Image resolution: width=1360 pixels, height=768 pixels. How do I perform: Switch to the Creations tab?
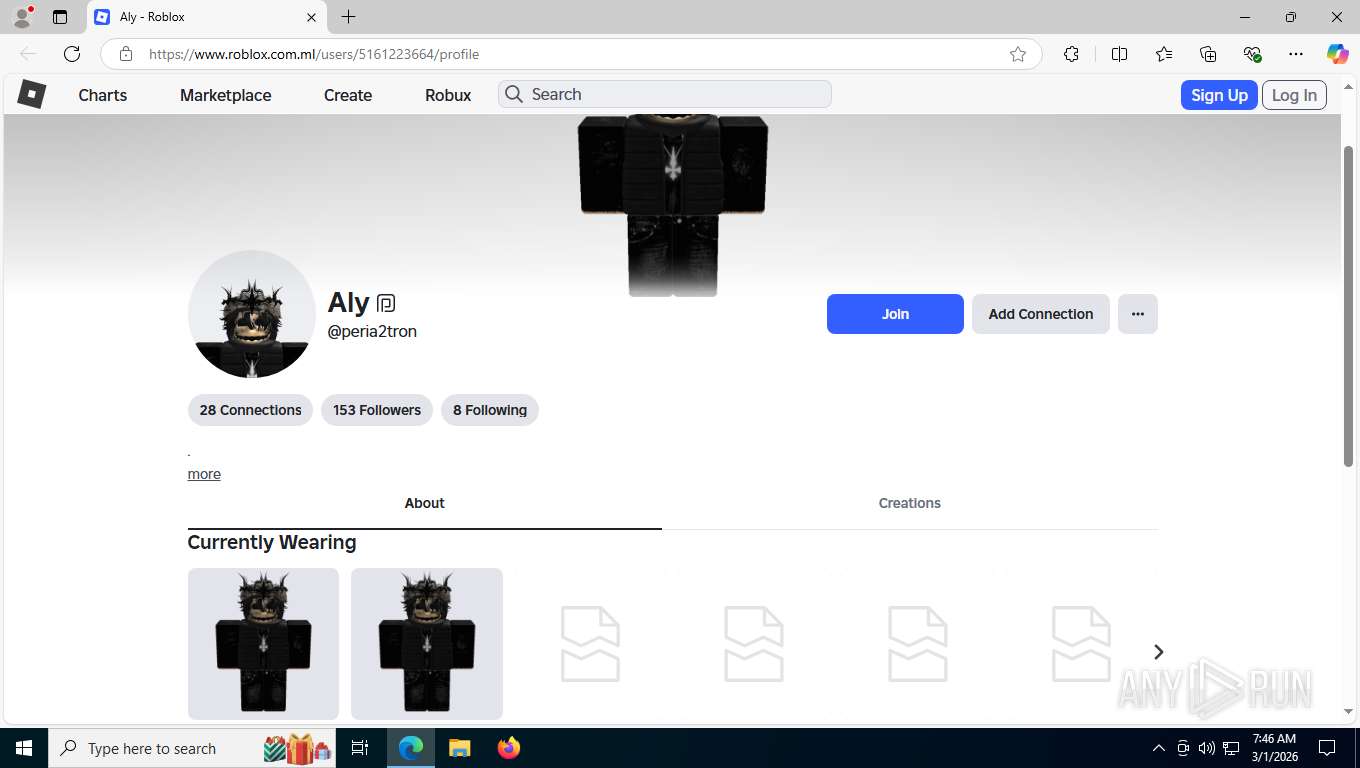pyautogui.click(x=910, y=503)
